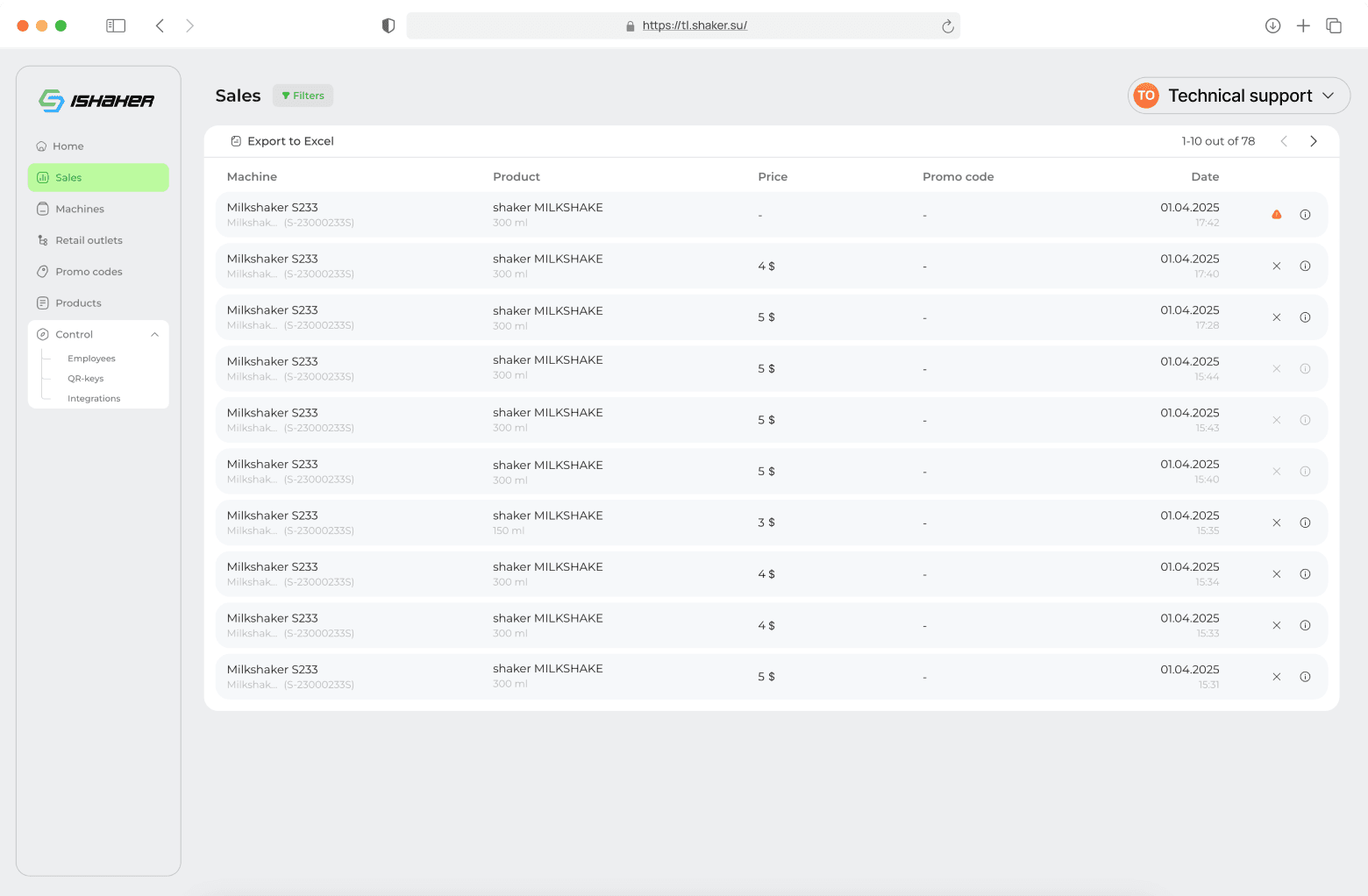The height and width of the screenshot is (896, 1368).
Task: Cancel the 15:34 sale with X icon
Action: (1277, 574)
